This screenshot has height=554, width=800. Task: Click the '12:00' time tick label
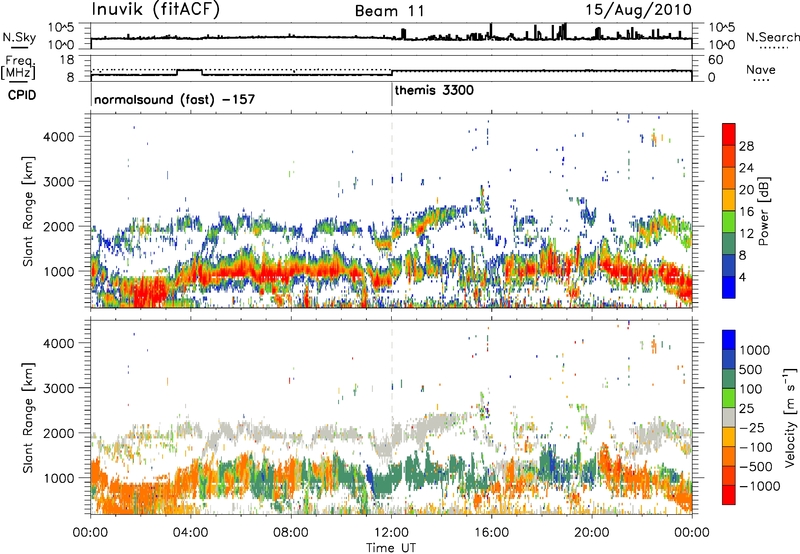coord(391,533)
